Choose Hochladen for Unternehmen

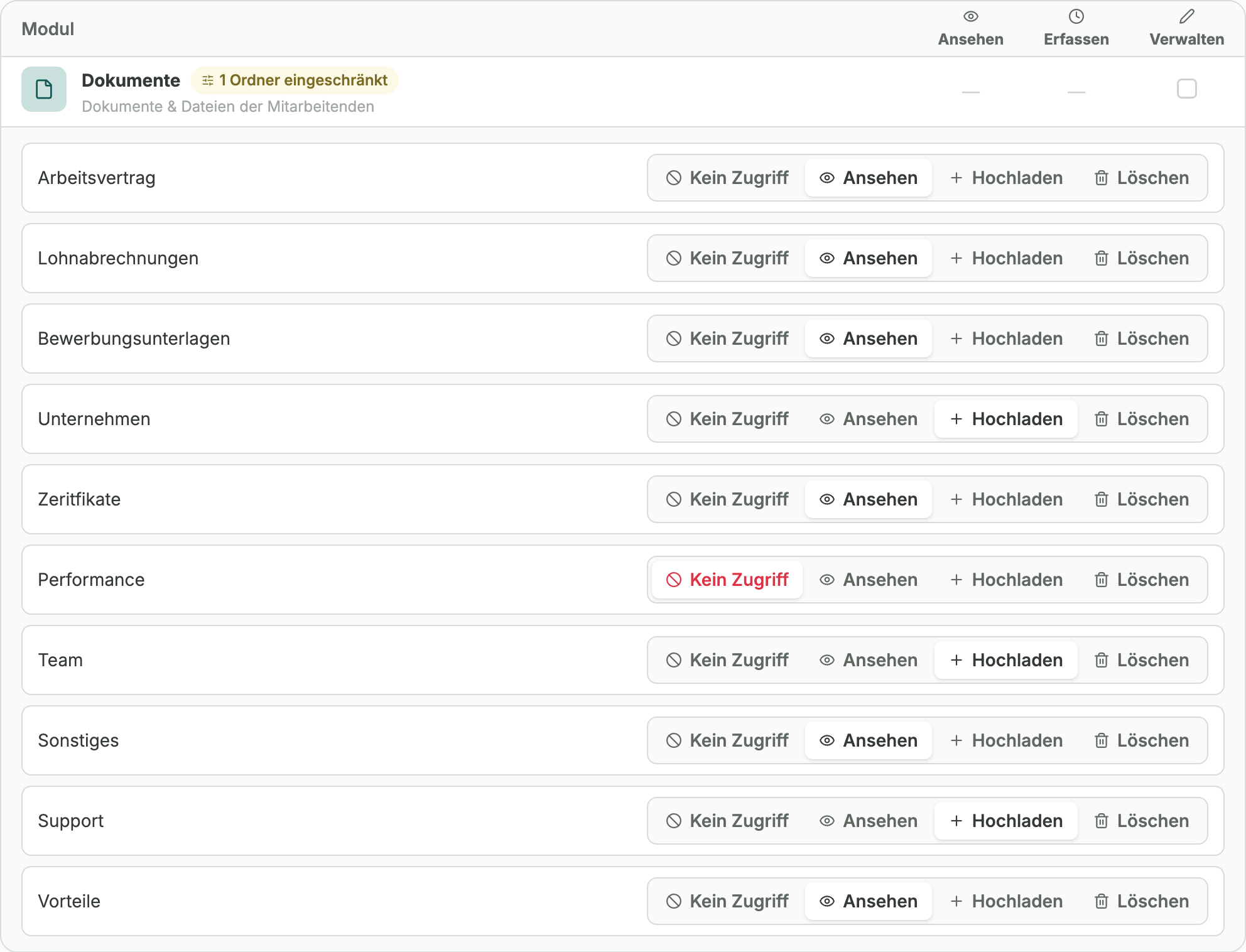pyautogui.click(x=1006, y=419)
